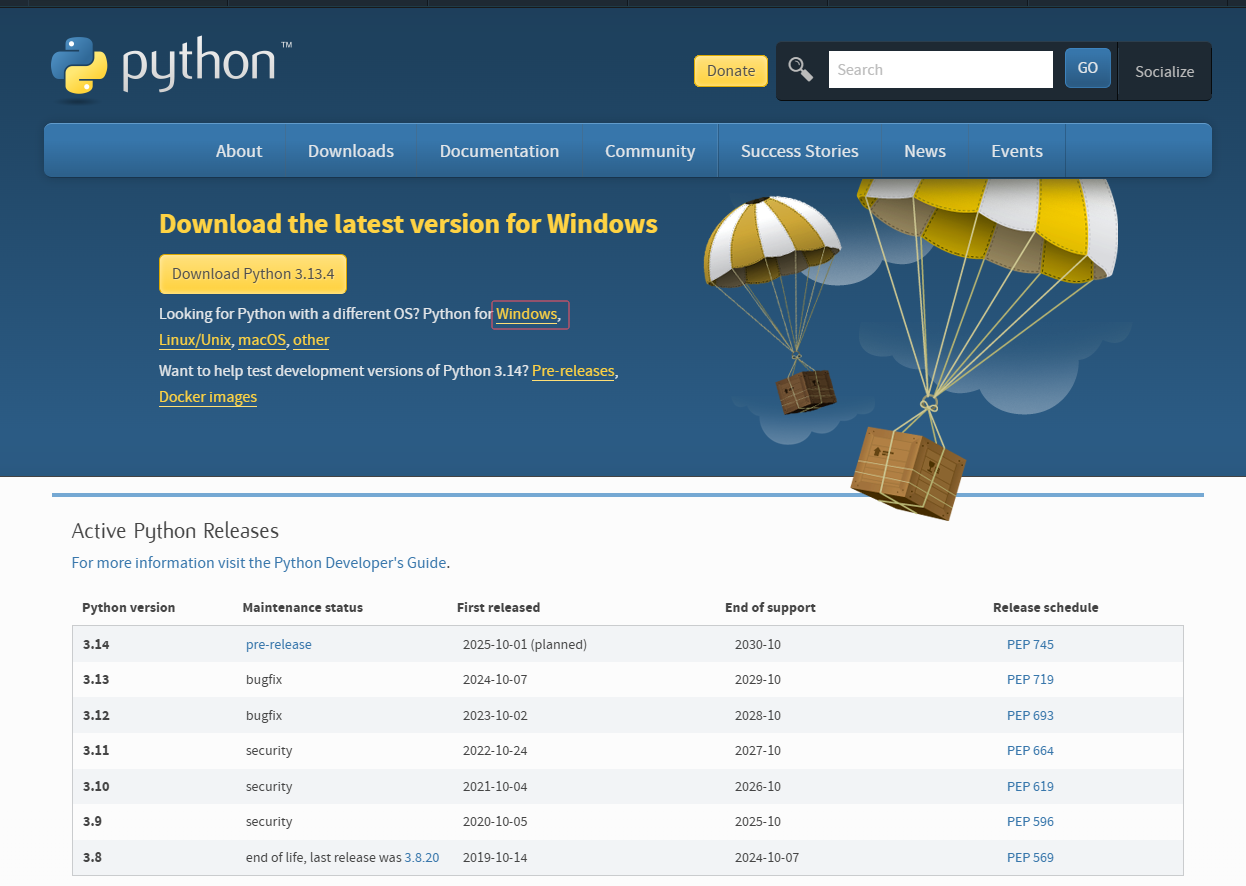This screenshot has height=886, width=1246.
Task: Click the GO search button
Action: 1088,68
